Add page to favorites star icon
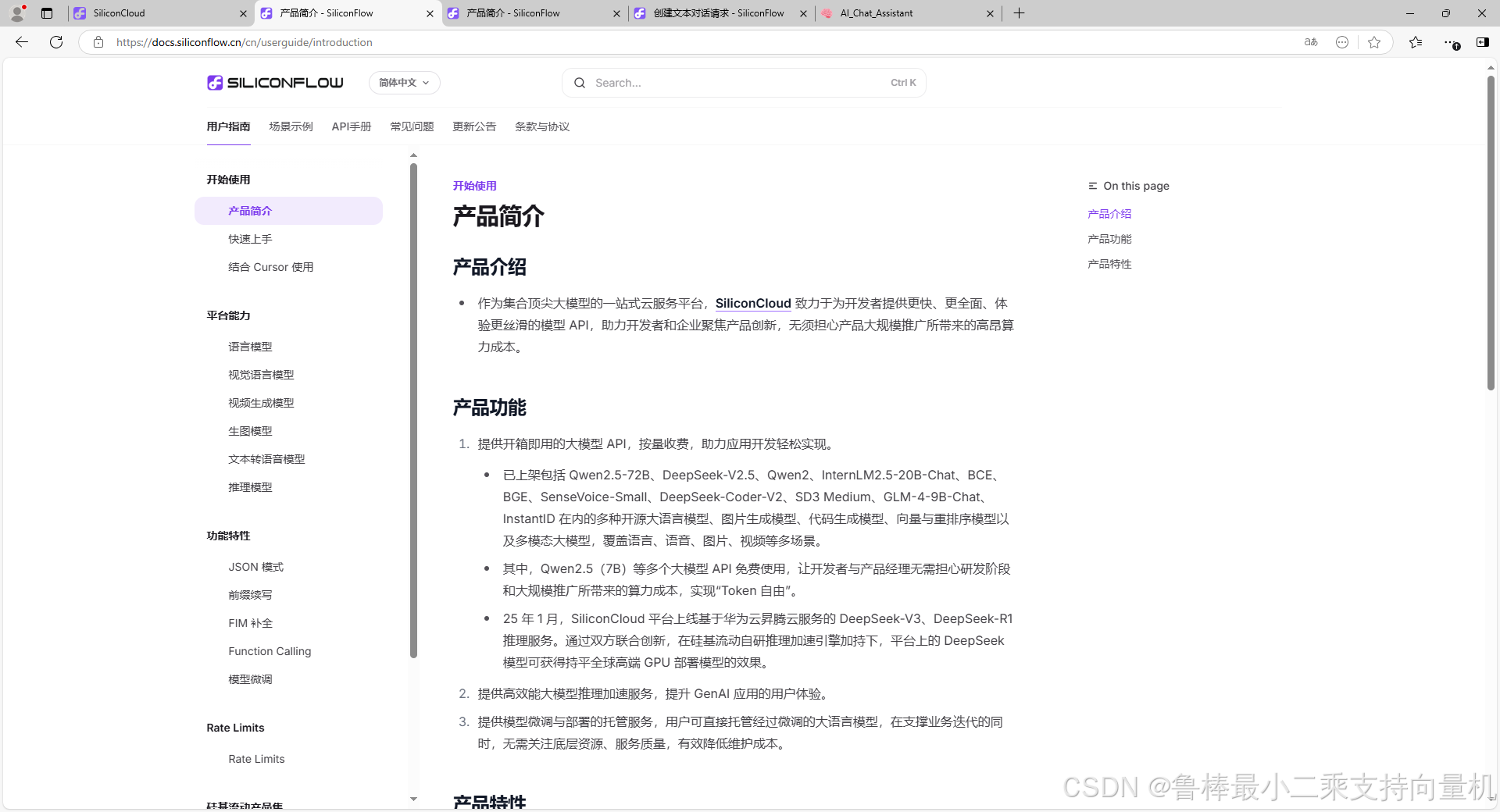This screenshot has height=812, width=1500. pyautogui.click(x=1374, y=42)
